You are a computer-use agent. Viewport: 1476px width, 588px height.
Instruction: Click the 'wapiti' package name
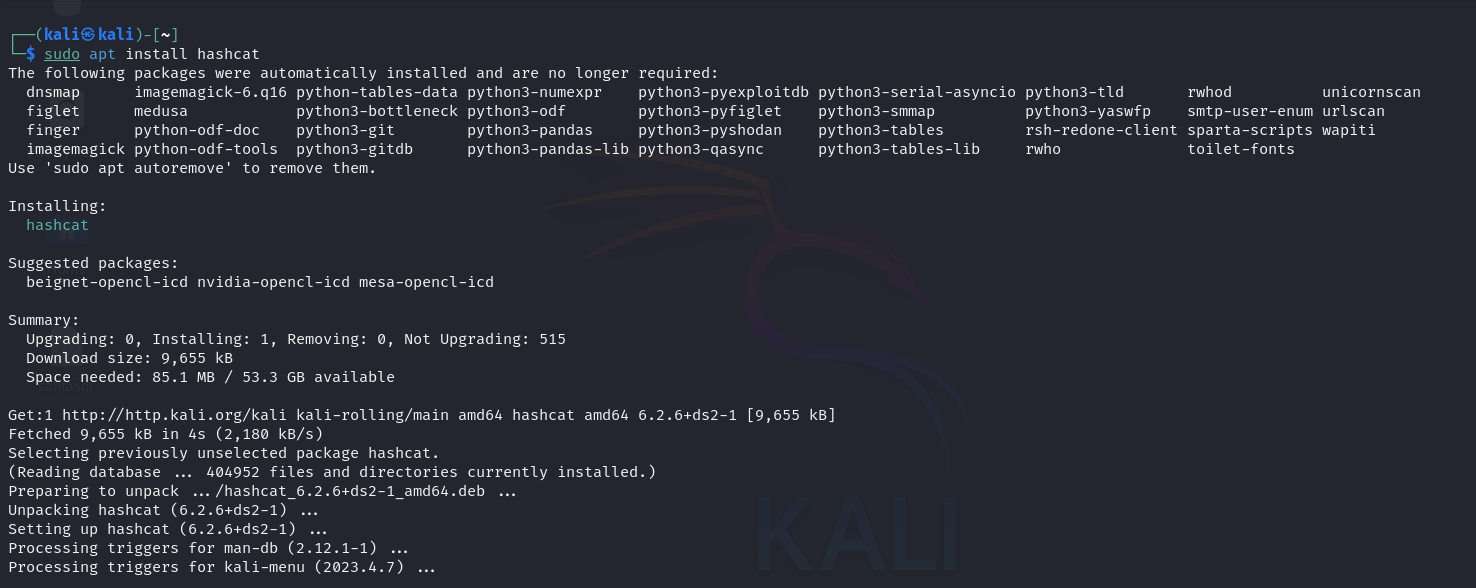(1349, 130)
